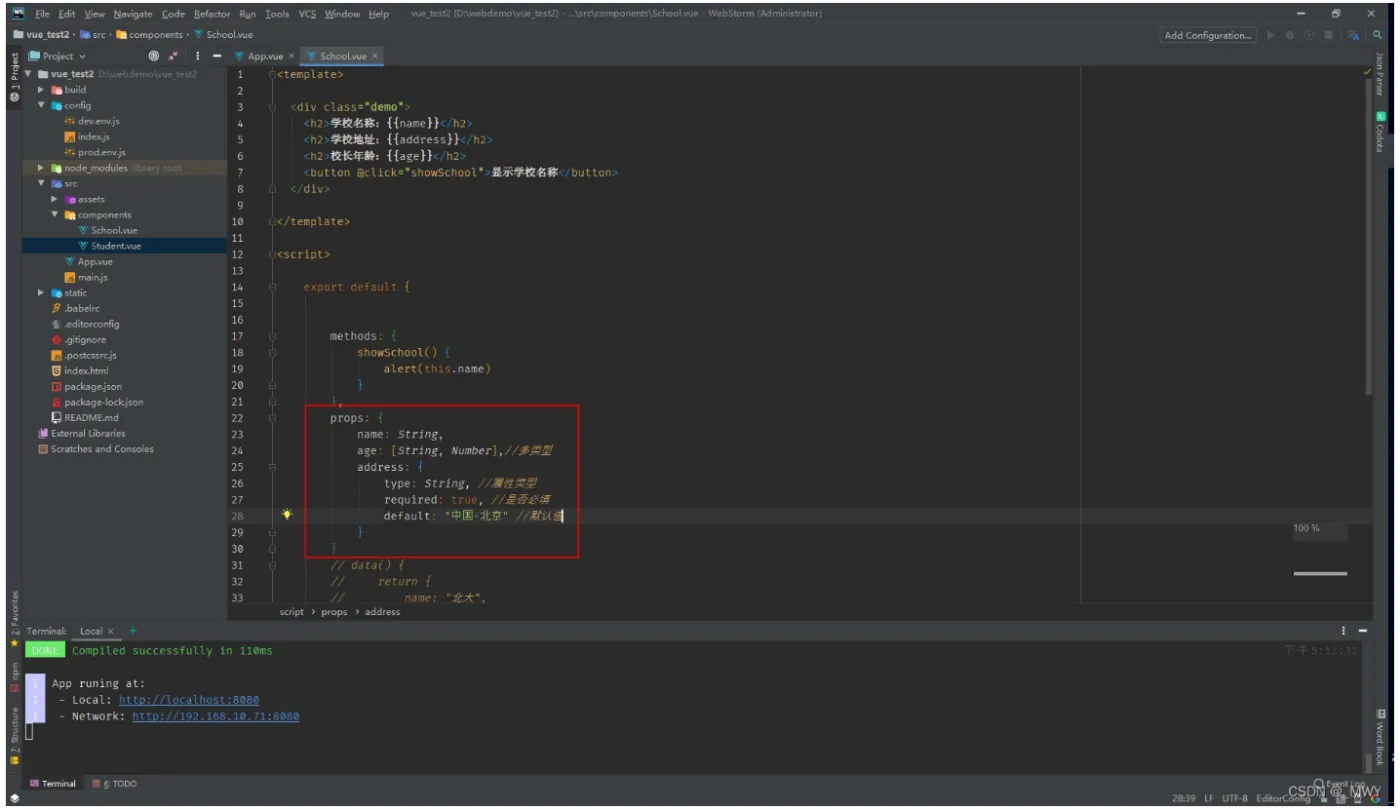The width and height of the screenshot is (1400, 810).
Task: Click the UTF-8 encoding in status bar
Action: pos(1234,798)
